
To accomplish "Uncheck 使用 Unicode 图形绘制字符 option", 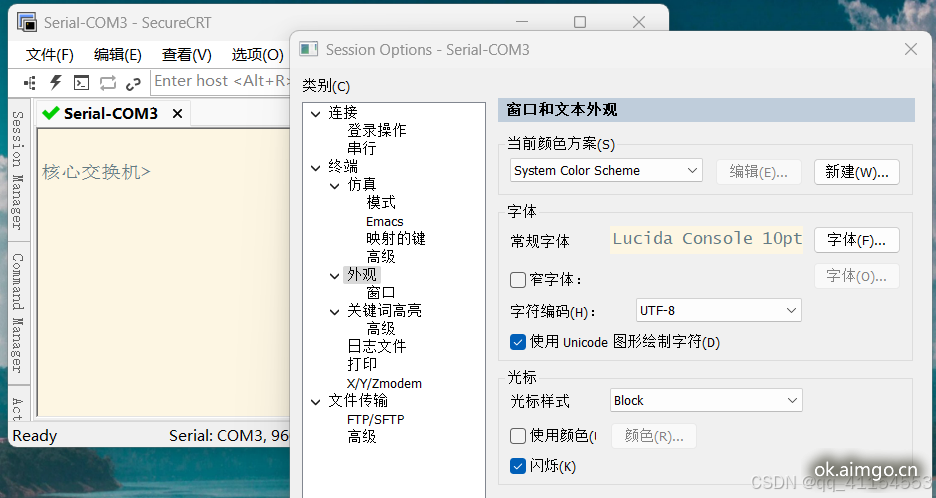I will 518,342.
